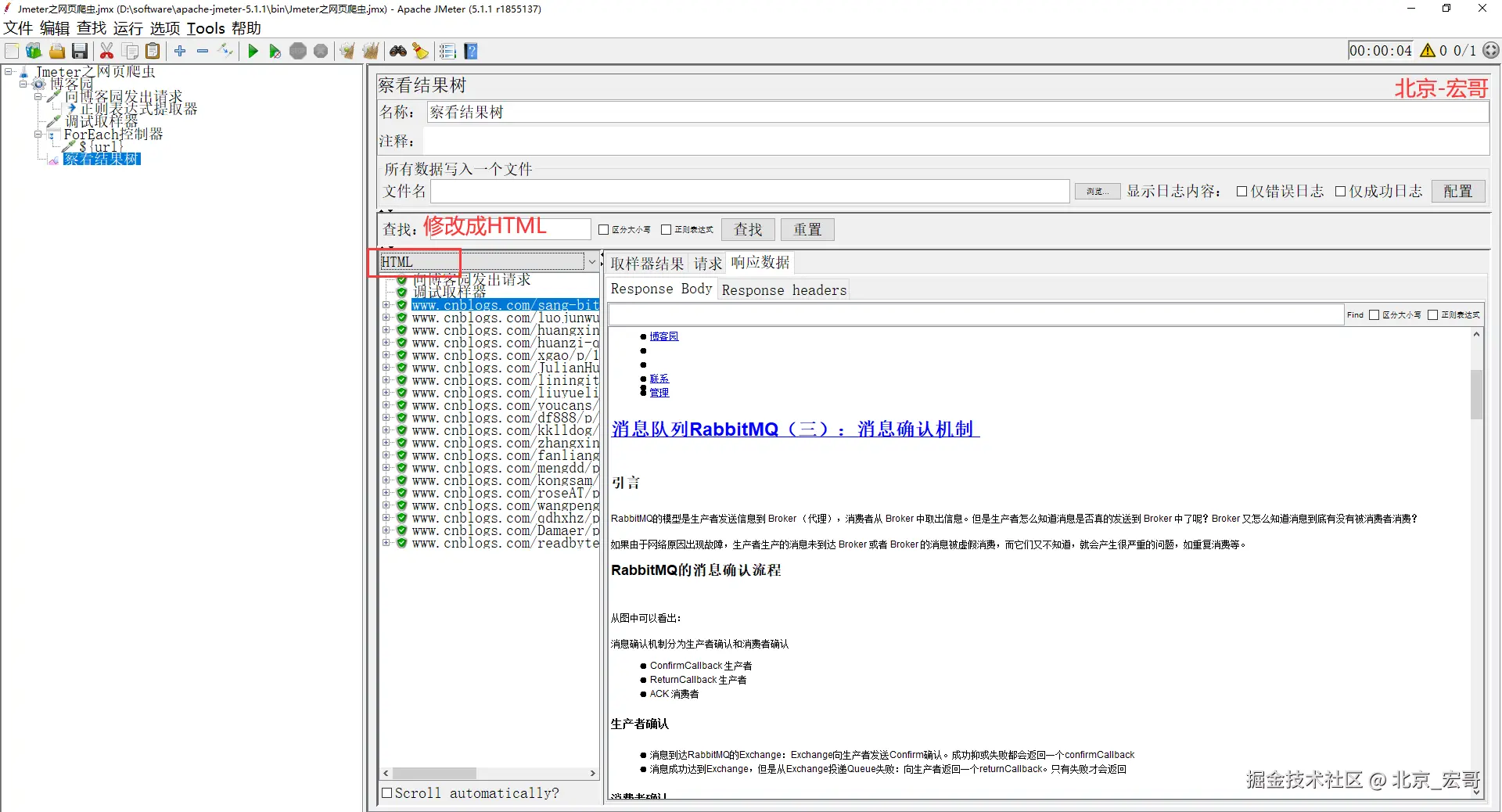This screenshot has height=812, width=1502.
Task: Click the remote engines status icon
Action: click(x=1492, y=51)
